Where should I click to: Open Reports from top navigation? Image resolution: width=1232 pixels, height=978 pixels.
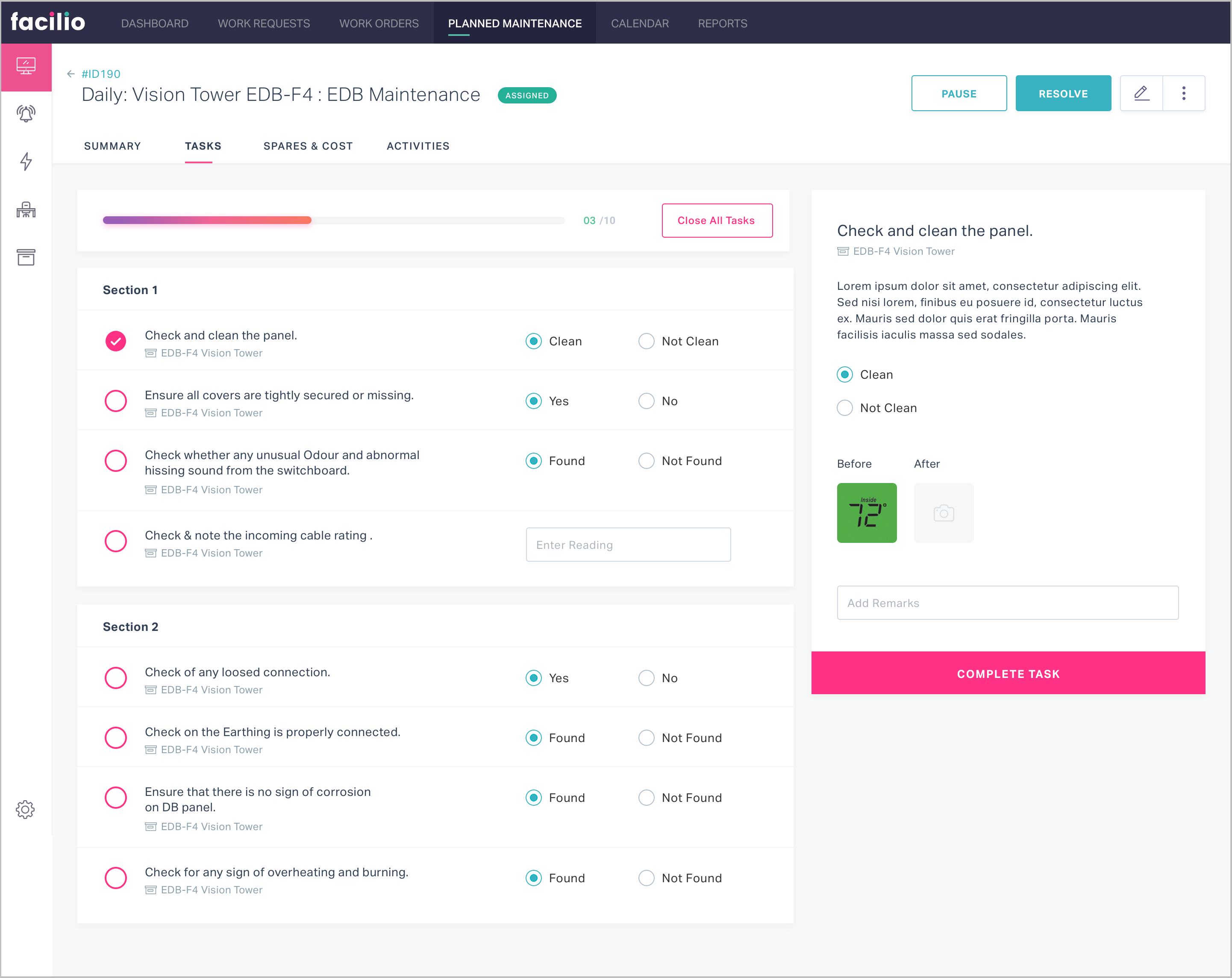(722, 24)
